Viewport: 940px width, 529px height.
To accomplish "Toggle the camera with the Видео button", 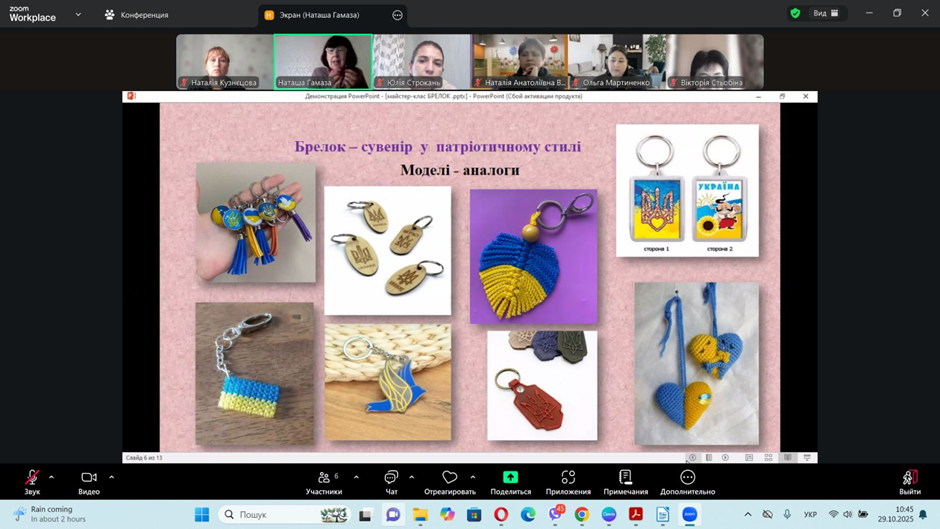I will coord(89,481).
